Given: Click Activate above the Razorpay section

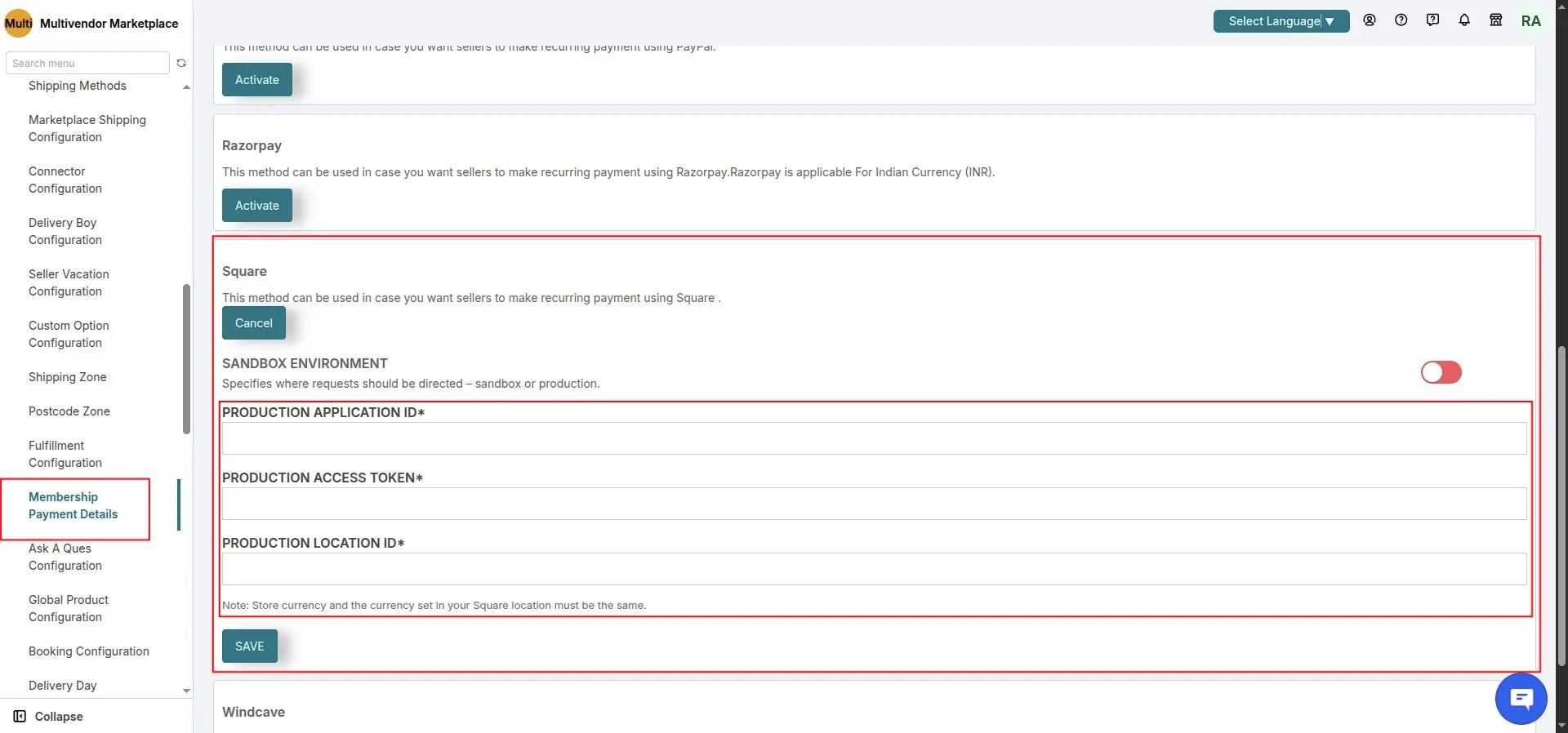Looking at the screenshot, I should pyautogui.click(x=257, y=80).
